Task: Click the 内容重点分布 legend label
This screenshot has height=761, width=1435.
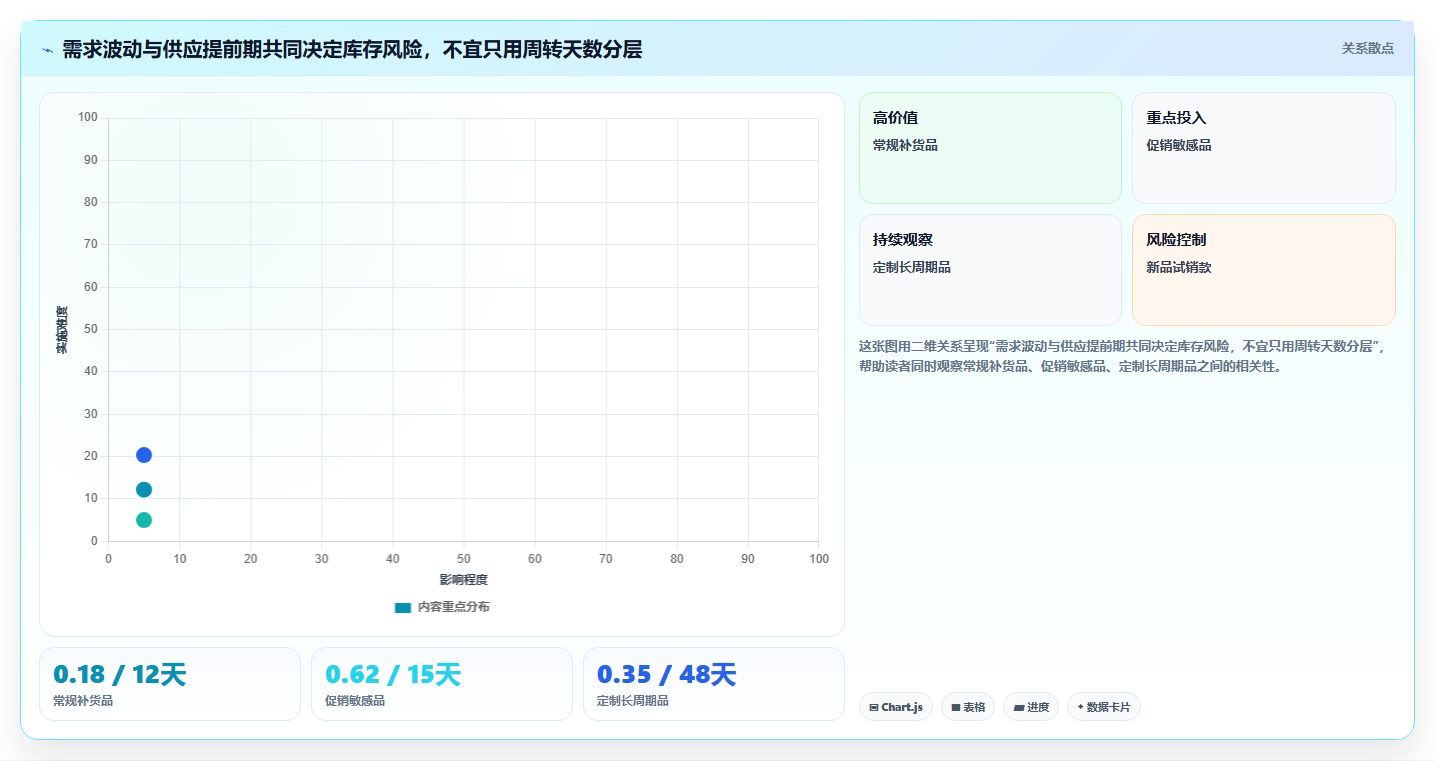Action: (453, 607)
